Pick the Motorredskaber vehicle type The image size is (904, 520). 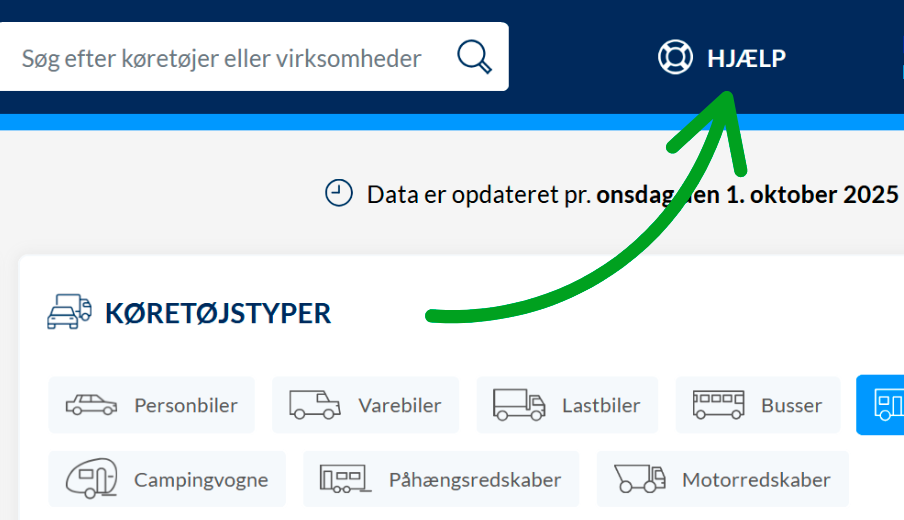point(755,479)
